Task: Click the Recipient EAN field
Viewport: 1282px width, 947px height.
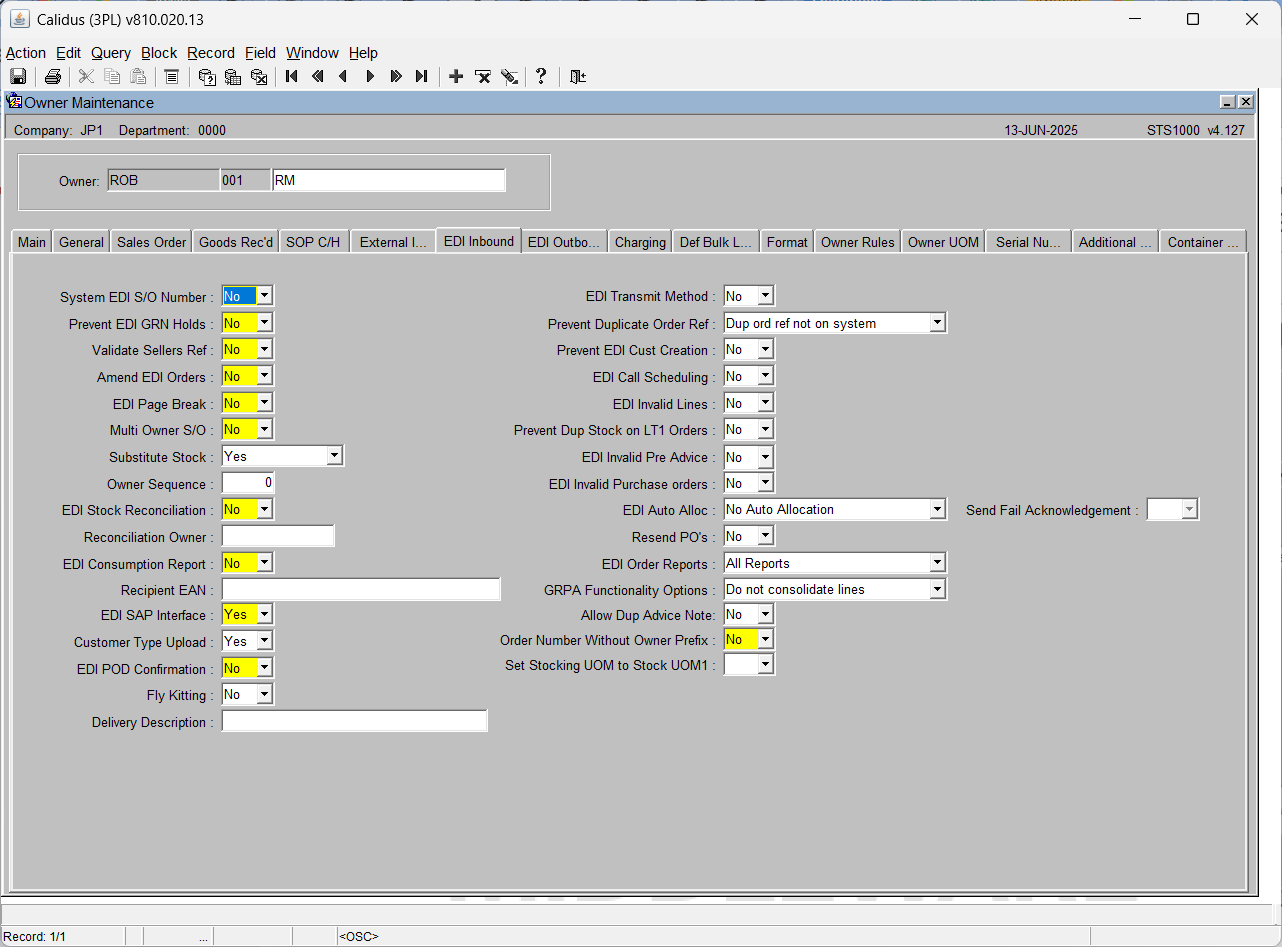Action: [x=361, y=590]
